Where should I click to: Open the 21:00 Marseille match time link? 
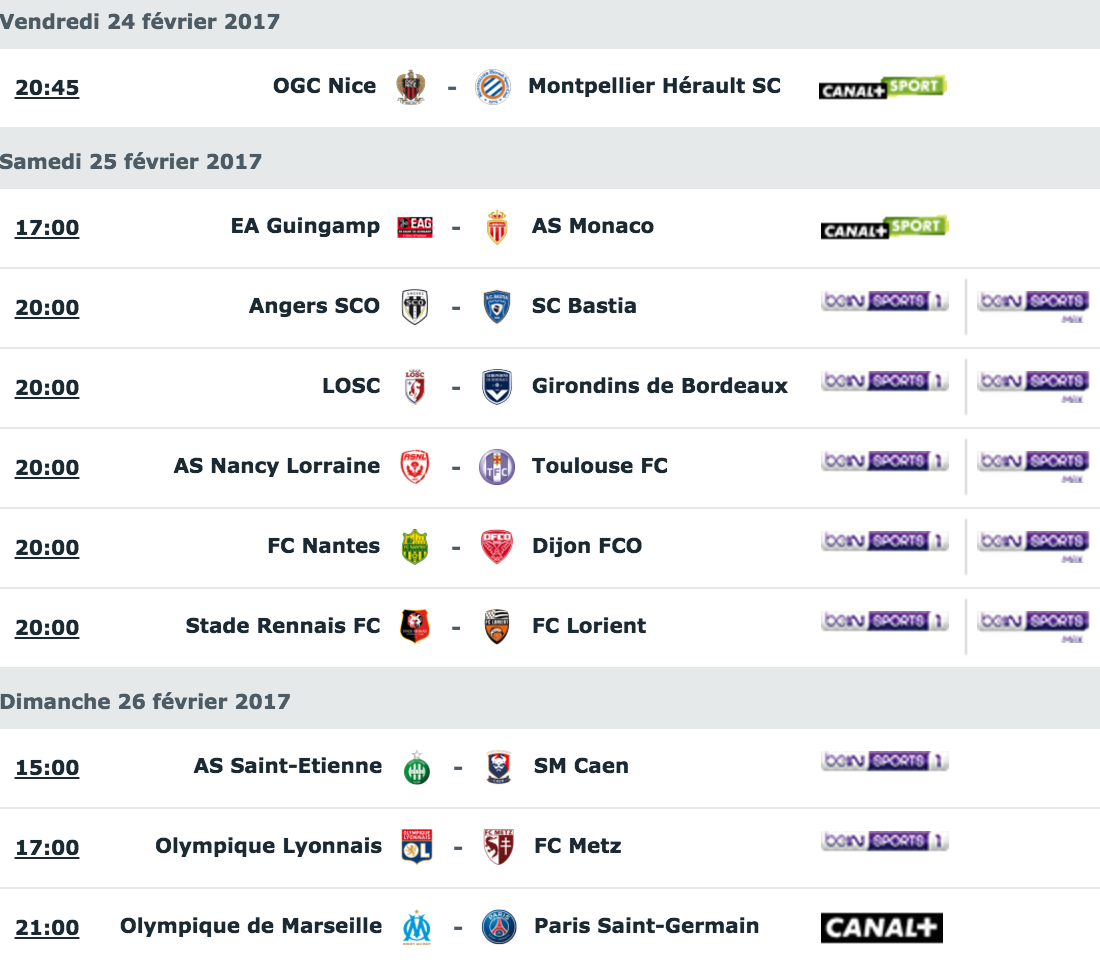coord(47,928)
